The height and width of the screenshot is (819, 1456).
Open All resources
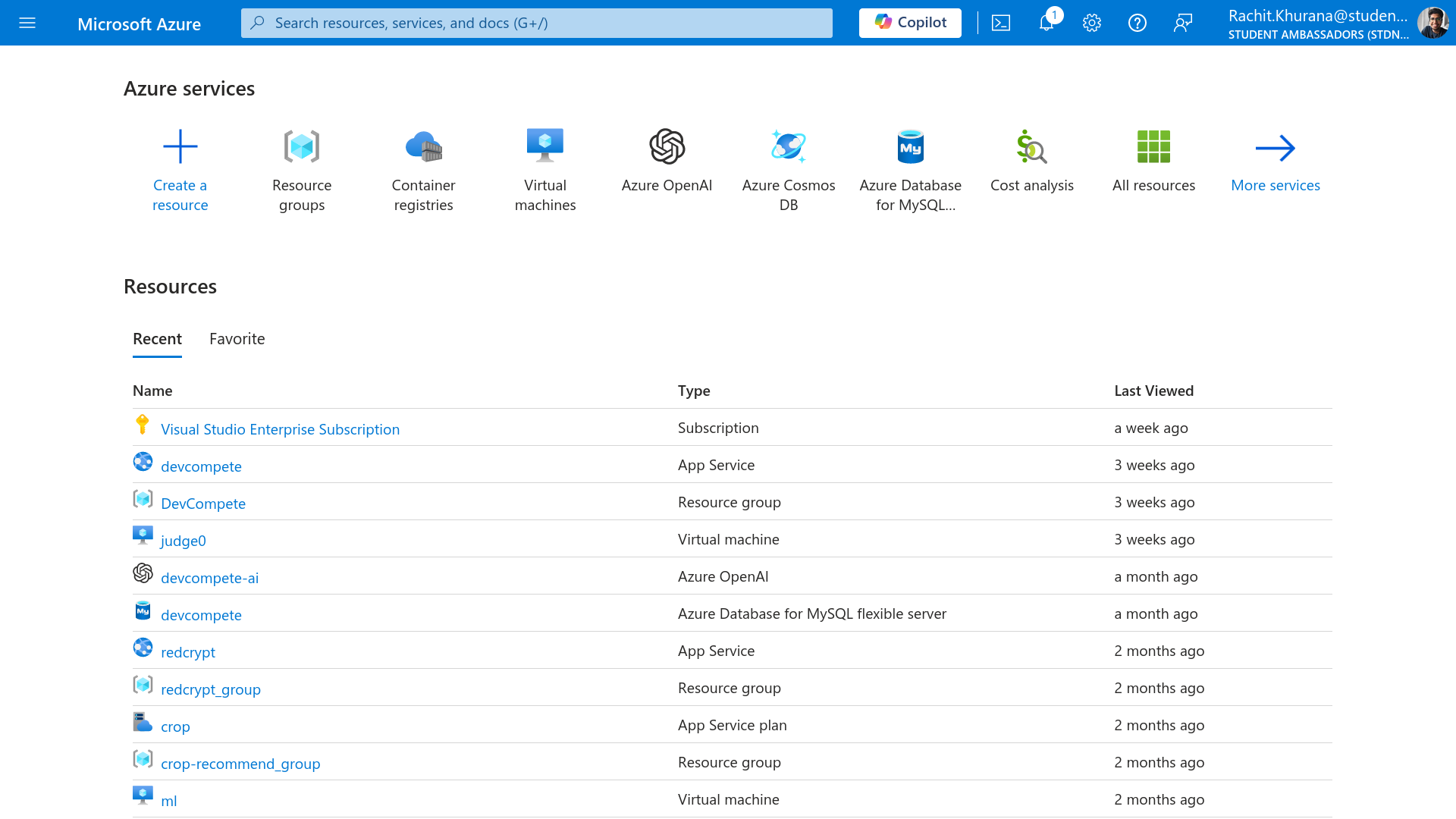[1153, 159]
